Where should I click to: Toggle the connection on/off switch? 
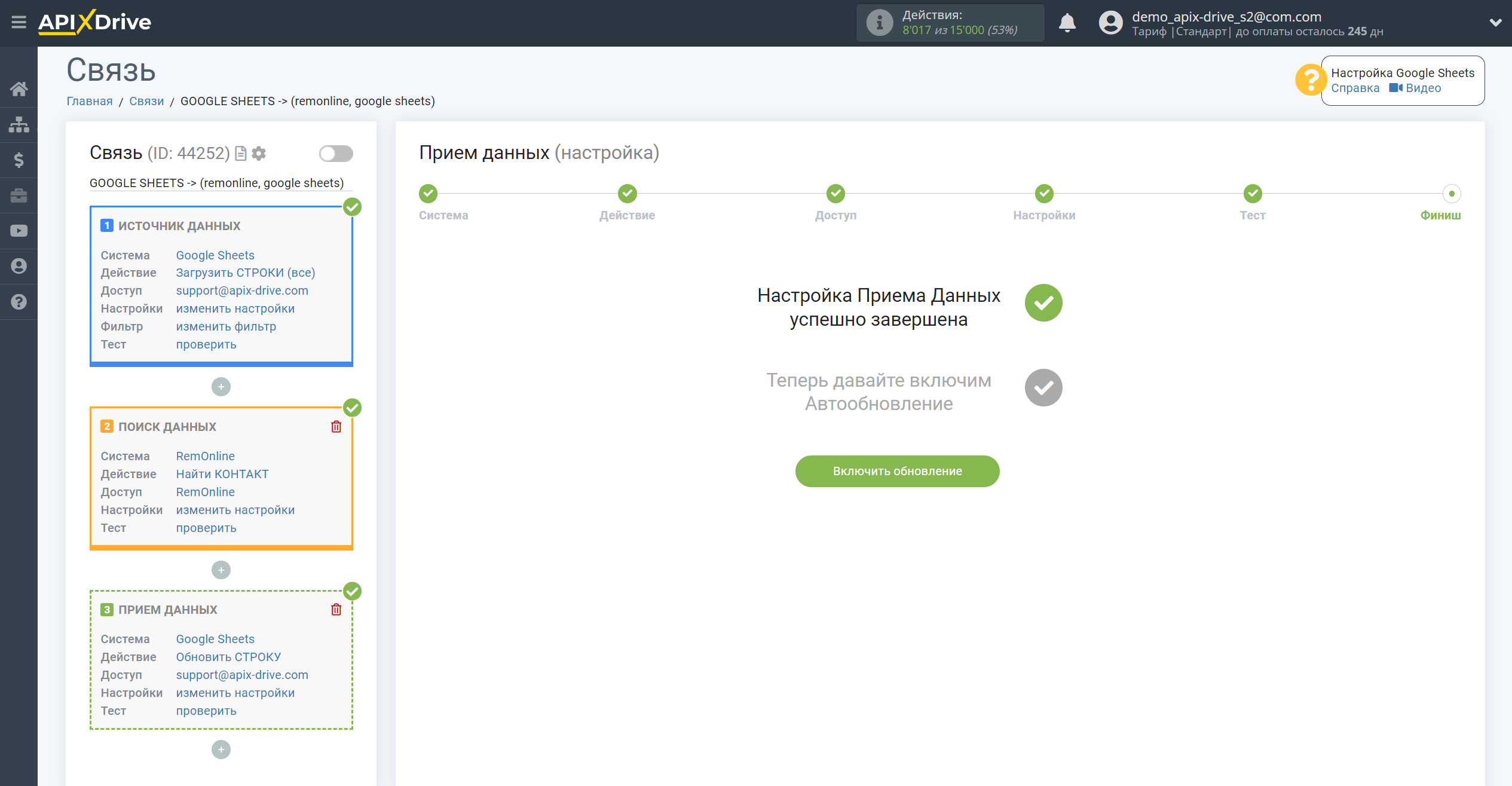pyautogui.click(x=336, y=154)
